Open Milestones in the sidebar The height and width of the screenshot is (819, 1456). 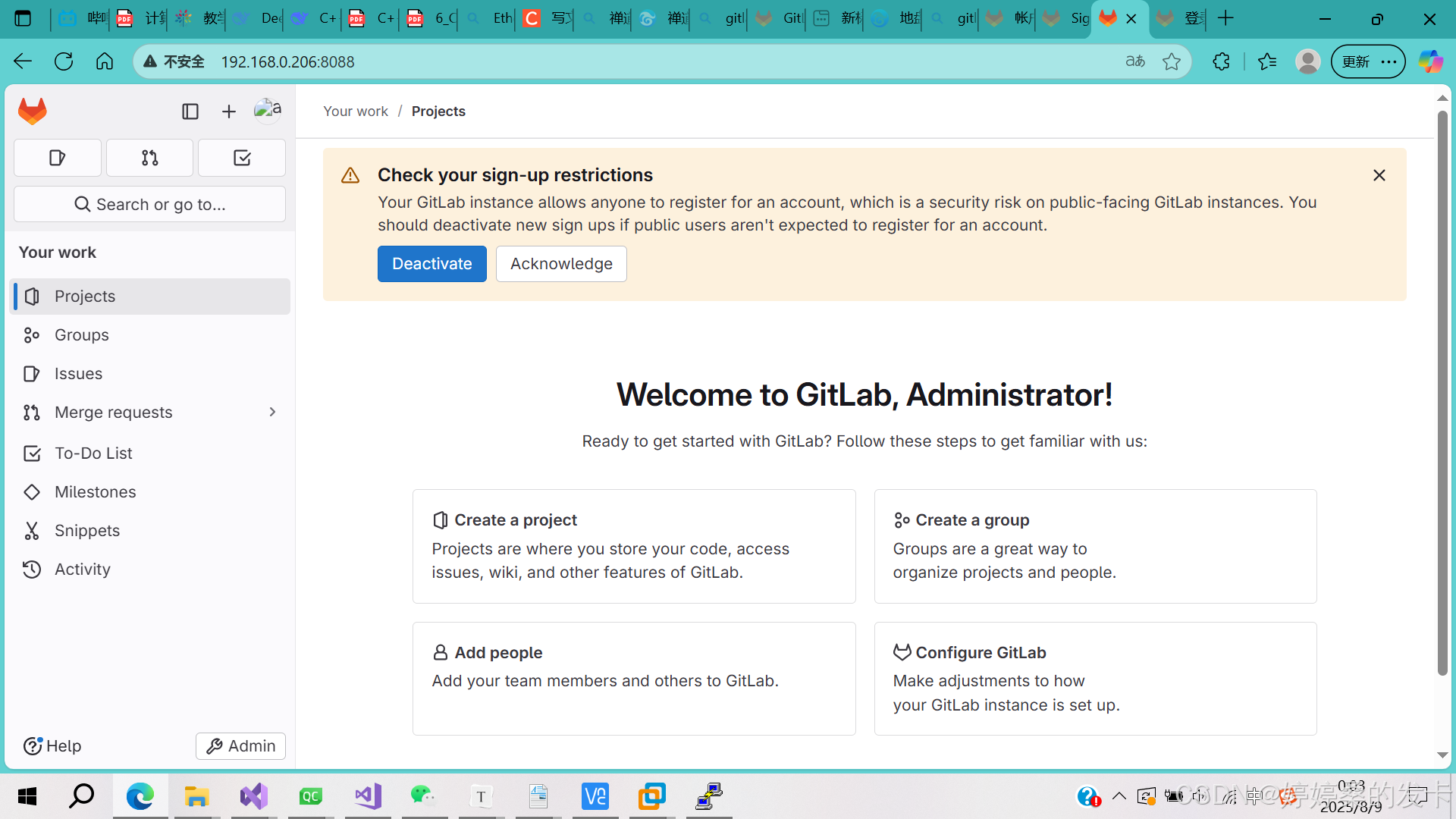(x=150, y=491)
